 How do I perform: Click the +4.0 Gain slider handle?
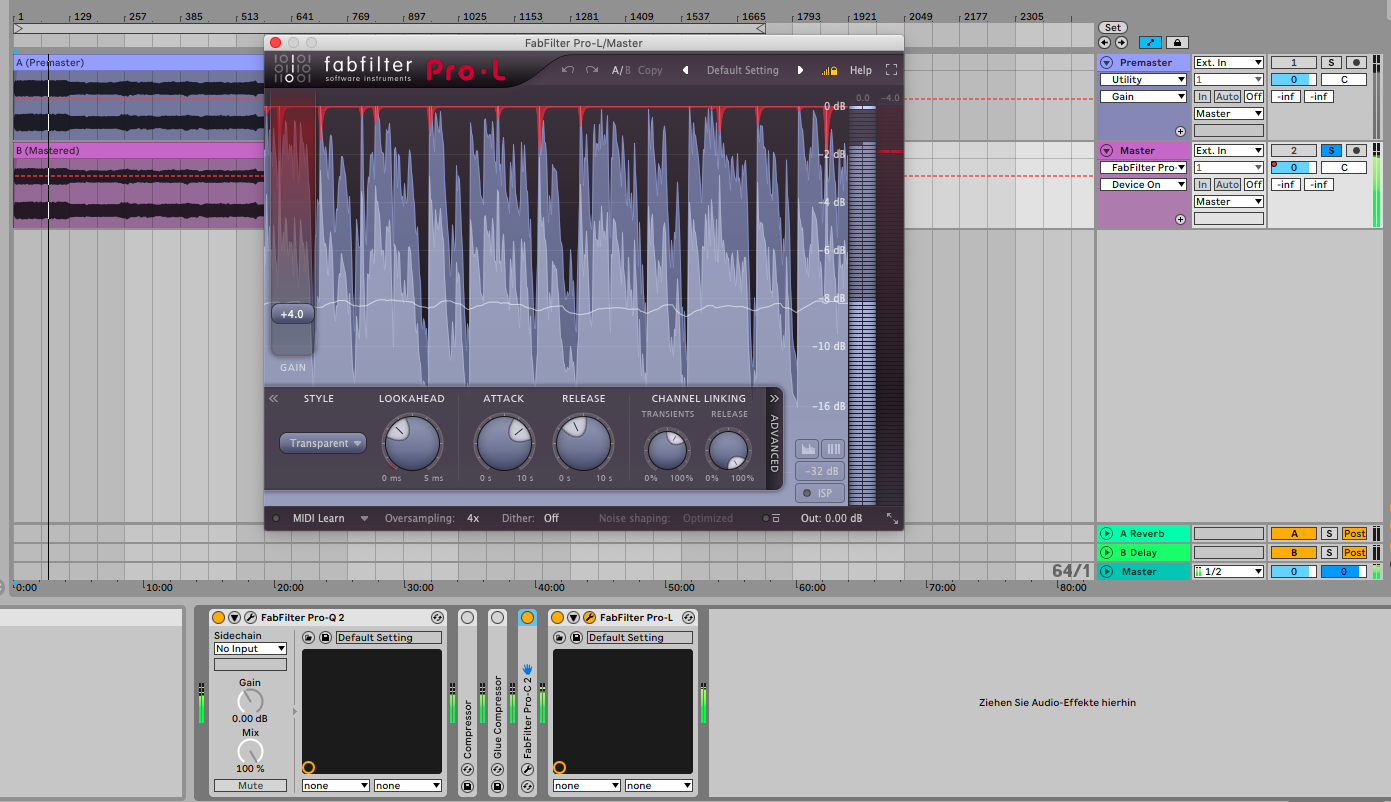[x=292, y=314]
